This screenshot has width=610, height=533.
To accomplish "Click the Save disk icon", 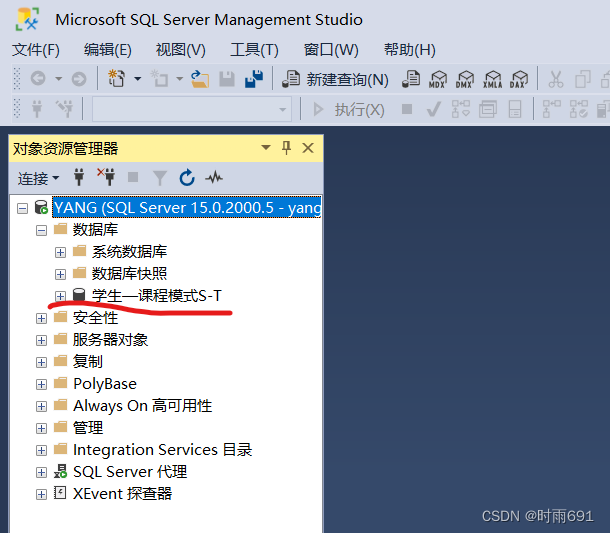I will [227, 79].
